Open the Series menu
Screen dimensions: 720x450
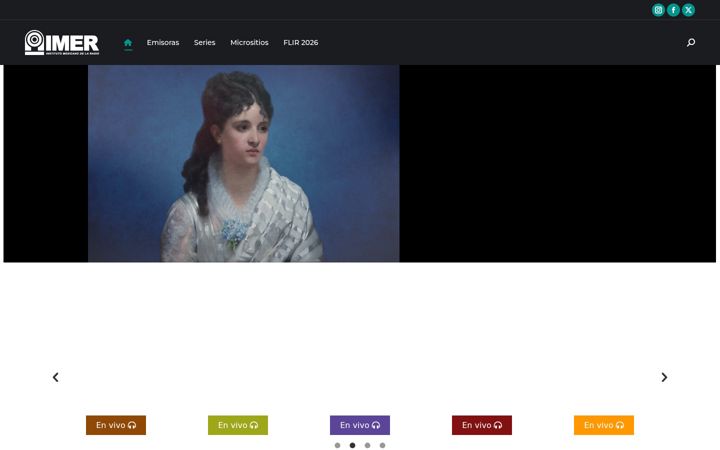pyautogui.click(x=204, y=42)
